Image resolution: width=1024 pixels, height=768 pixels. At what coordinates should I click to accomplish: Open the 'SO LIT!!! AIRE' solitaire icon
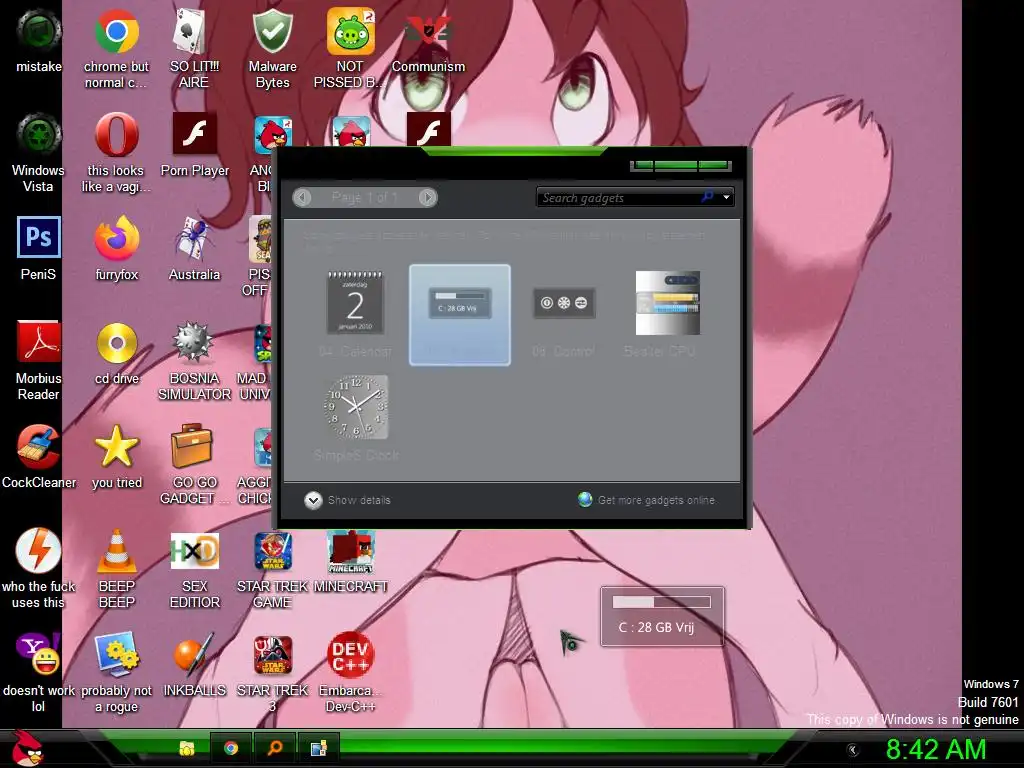click(x=194, y=49)
